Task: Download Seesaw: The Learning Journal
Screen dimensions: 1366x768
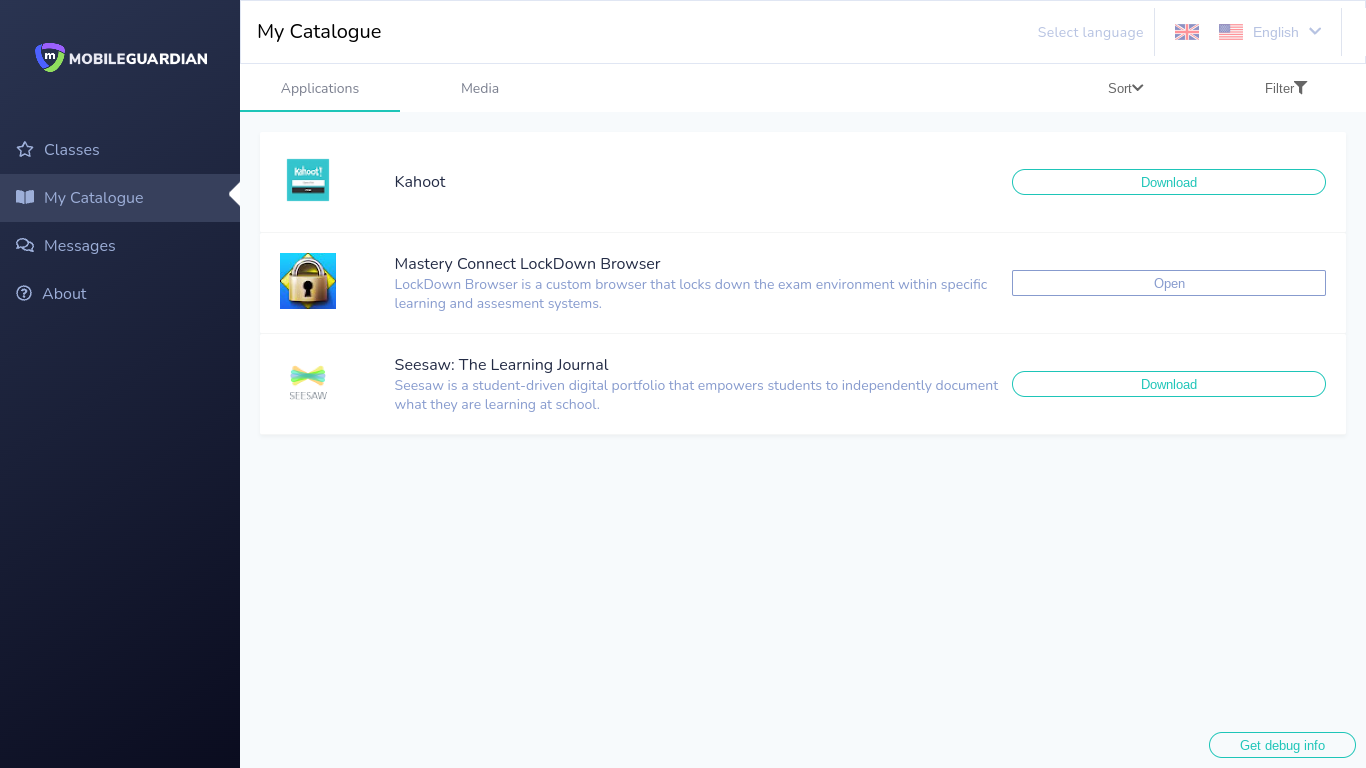Action: (1168, 384)
